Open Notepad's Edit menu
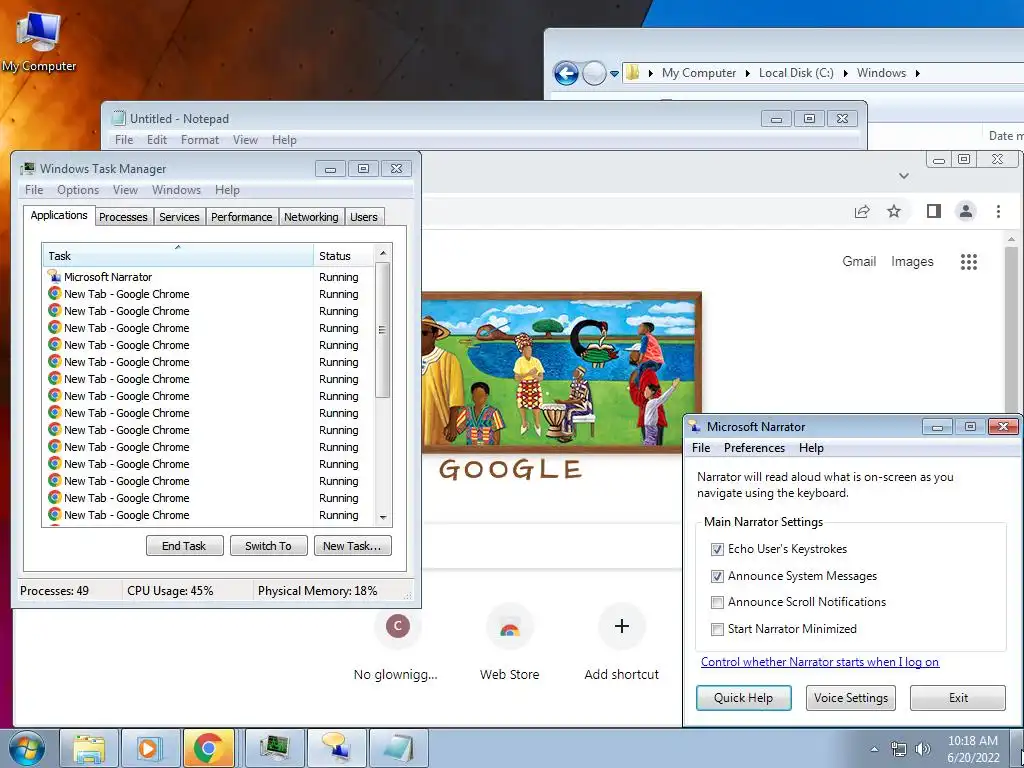The width and height of the screenshot is (1024, 768). pos(157,140)
